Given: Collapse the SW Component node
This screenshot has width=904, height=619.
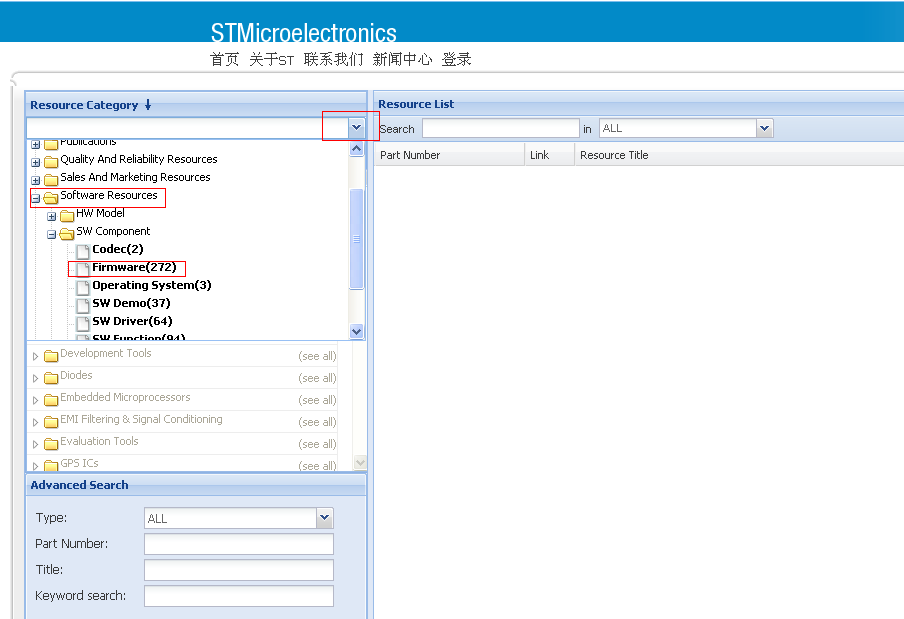Looking at the screenshot, I should (52, 235).
